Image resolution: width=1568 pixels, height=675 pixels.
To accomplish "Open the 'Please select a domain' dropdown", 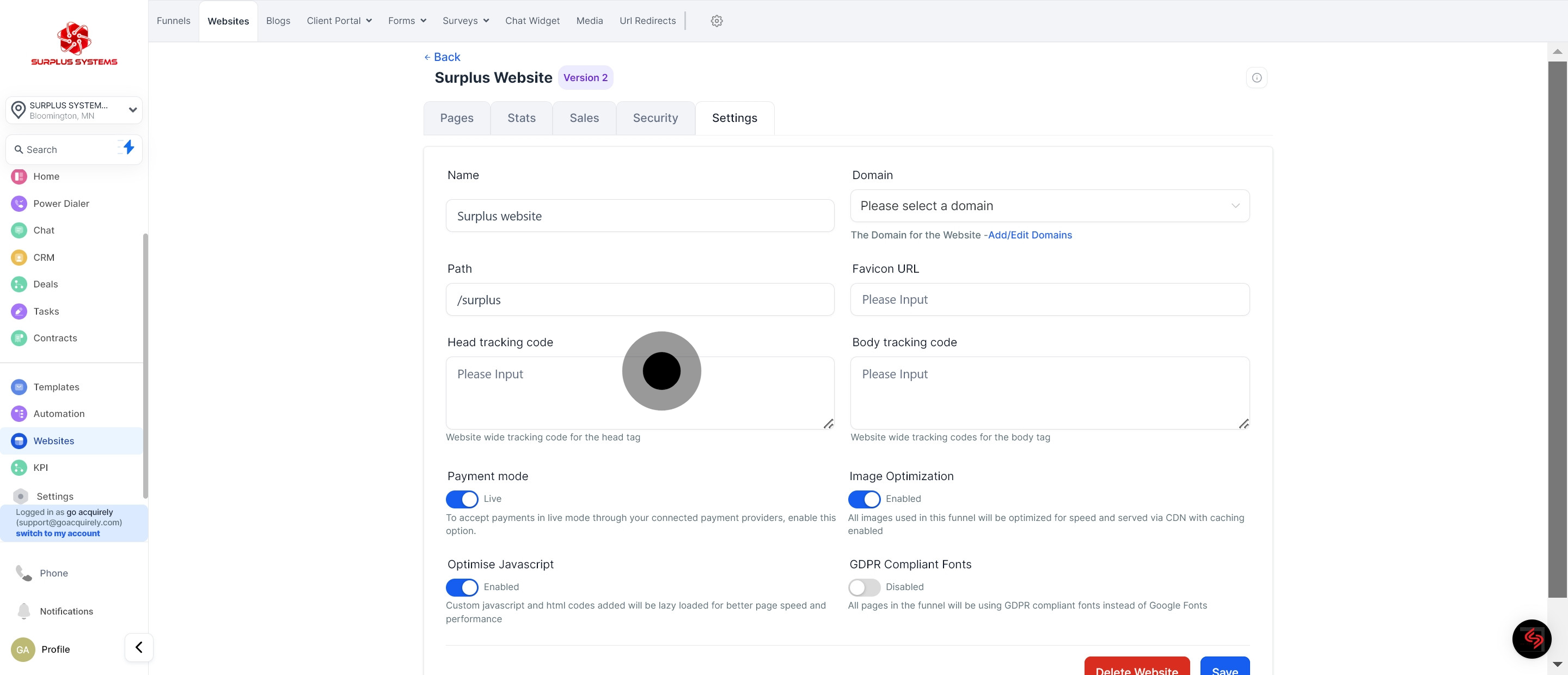I will click(1049, 206).
